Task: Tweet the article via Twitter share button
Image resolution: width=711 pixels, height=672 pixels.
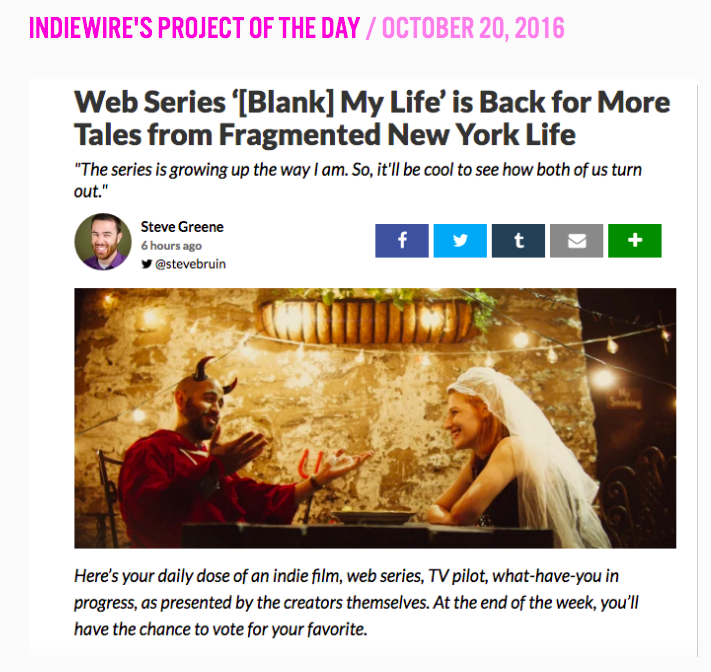Action: 460,240
